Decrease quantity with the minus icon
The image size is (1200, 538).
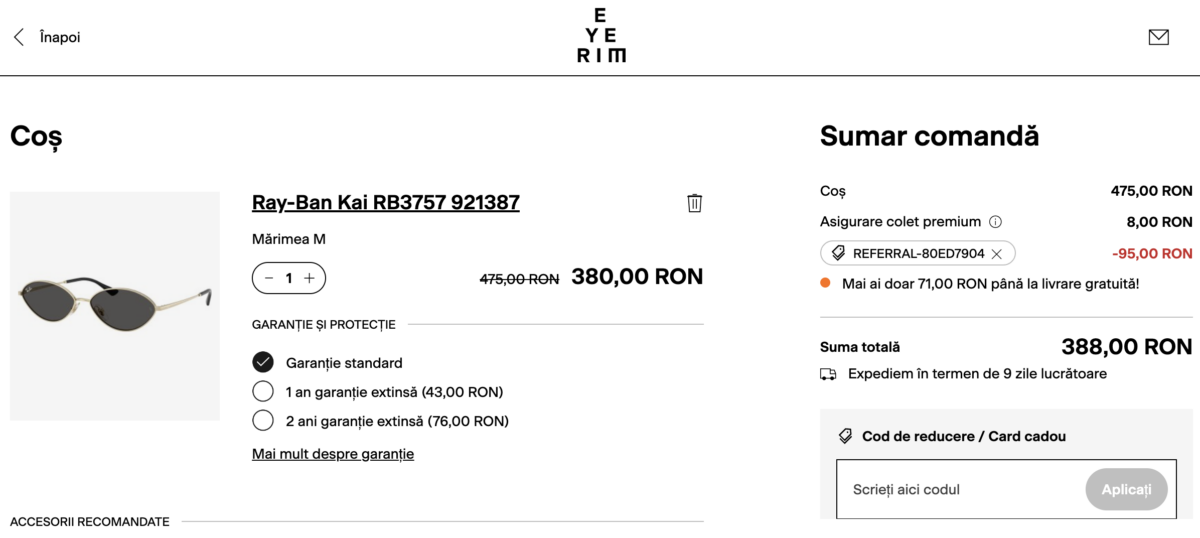(270, 278)
